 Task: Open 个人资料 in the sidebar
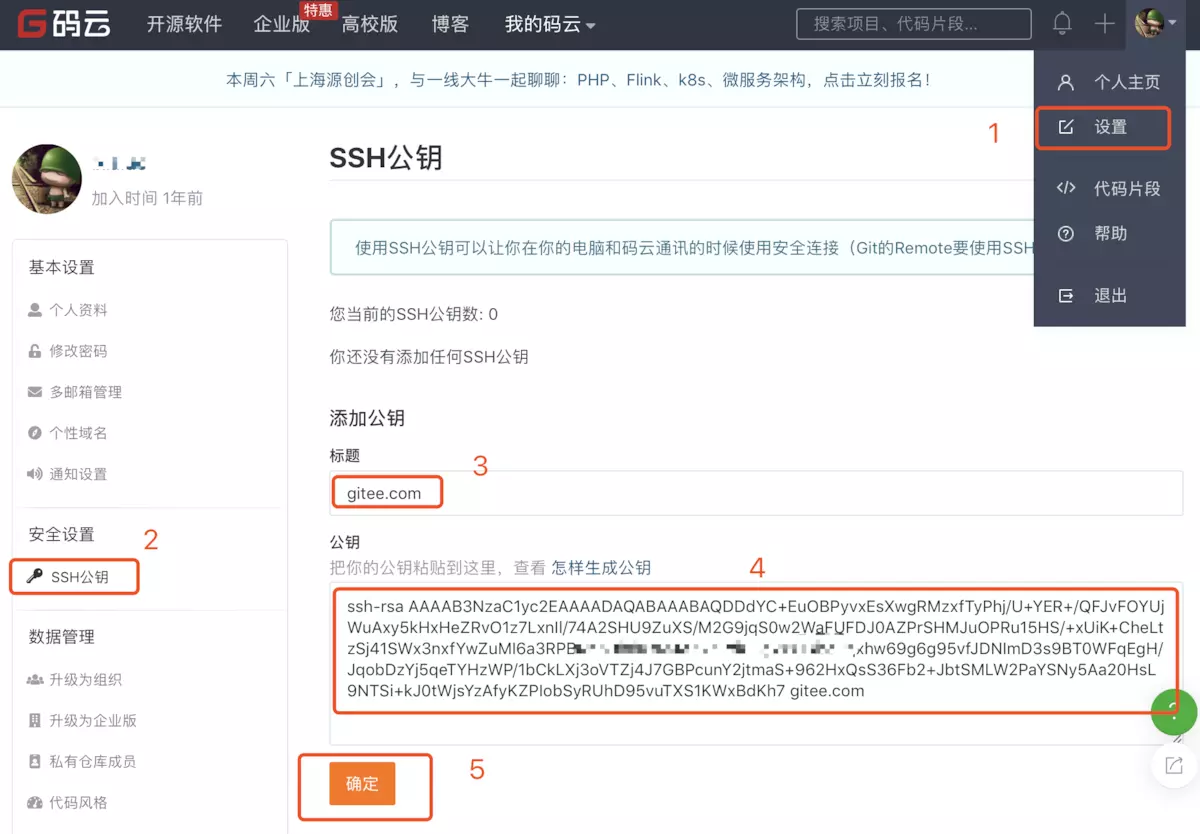pyautogui.click(x=78, y=310)
